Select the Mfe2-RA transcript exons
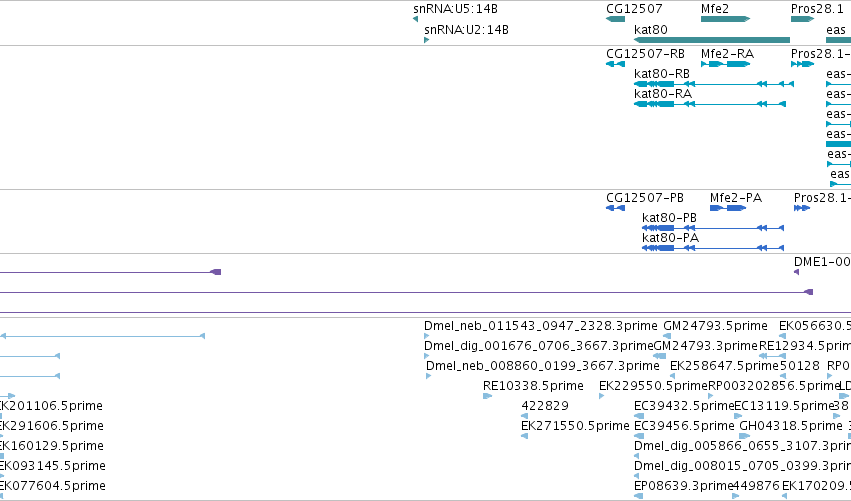 point(726,64)
